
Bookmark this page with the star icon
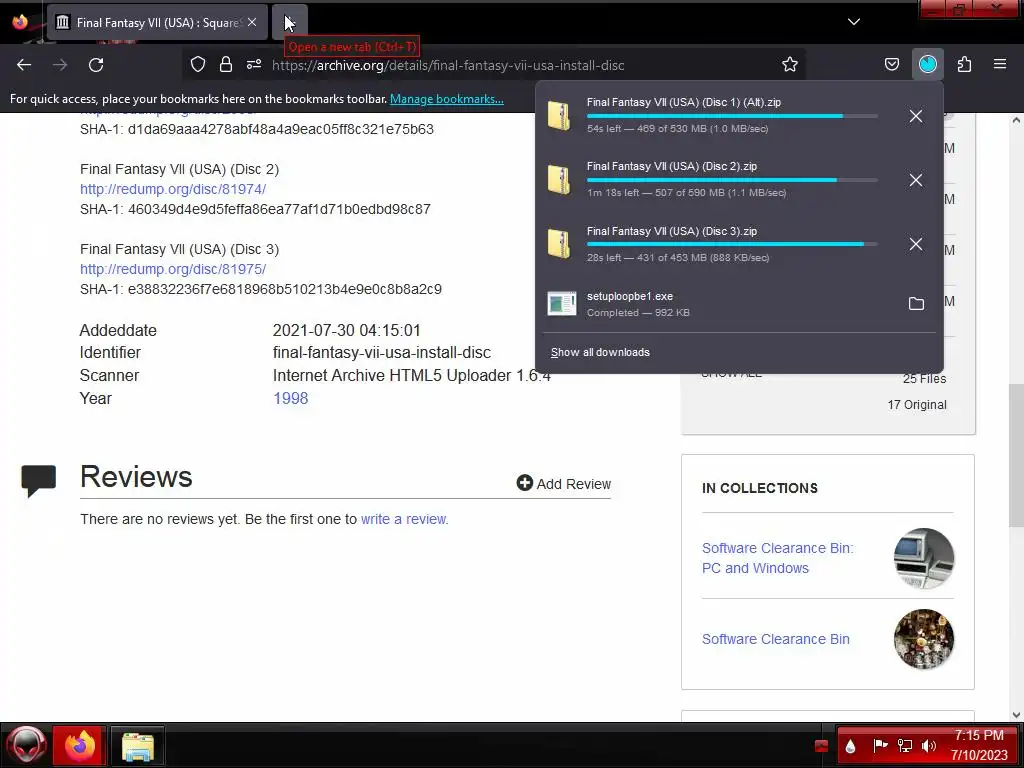pos(790,65)
